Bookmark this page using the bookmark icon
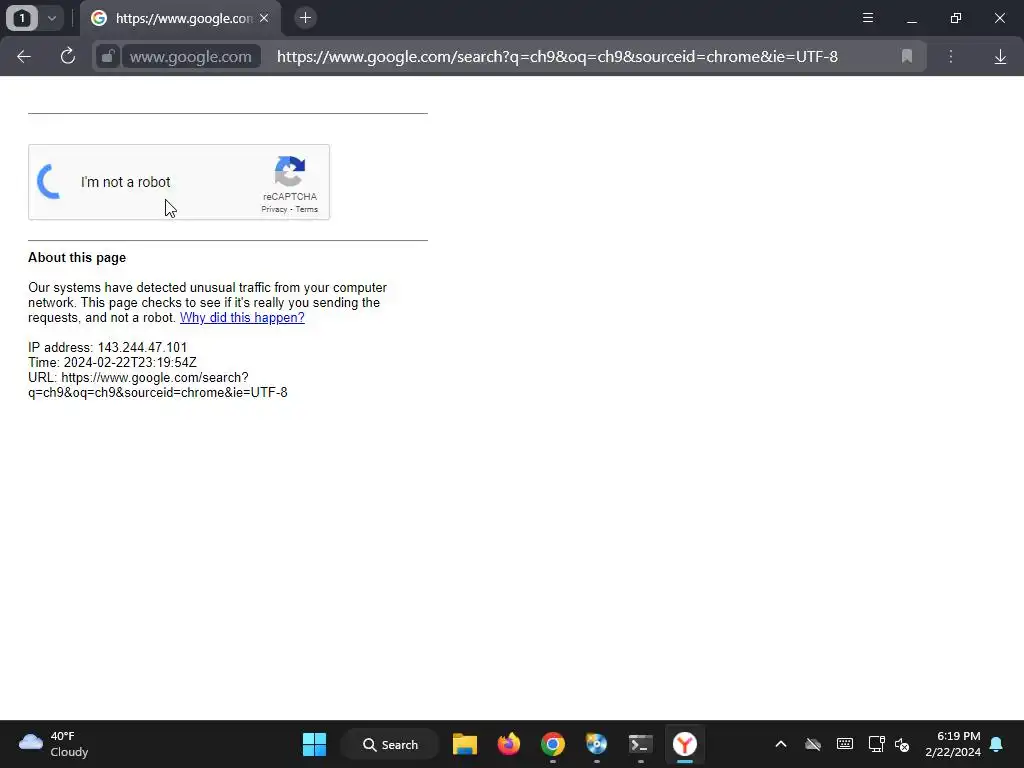 [x=906, y=57]
